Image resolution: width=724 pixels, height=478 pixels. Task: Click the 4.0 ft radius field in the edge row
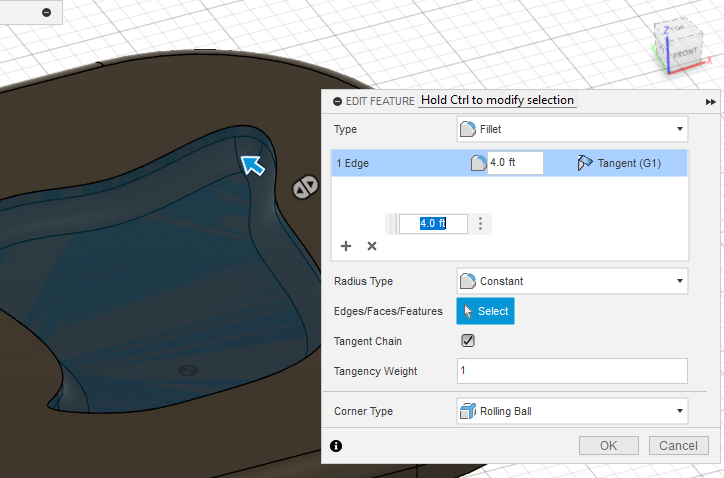tap(515, 163)
